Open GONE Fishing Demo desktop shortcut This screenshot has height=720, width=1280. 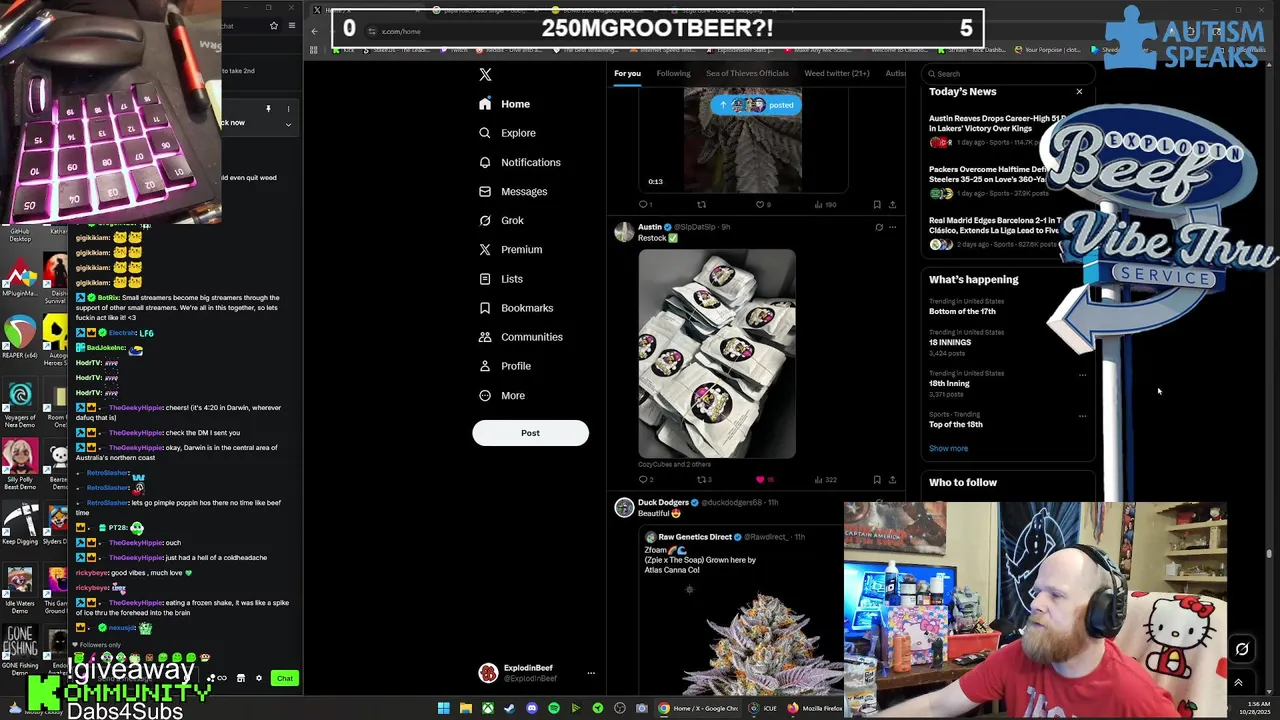(19, 650)
